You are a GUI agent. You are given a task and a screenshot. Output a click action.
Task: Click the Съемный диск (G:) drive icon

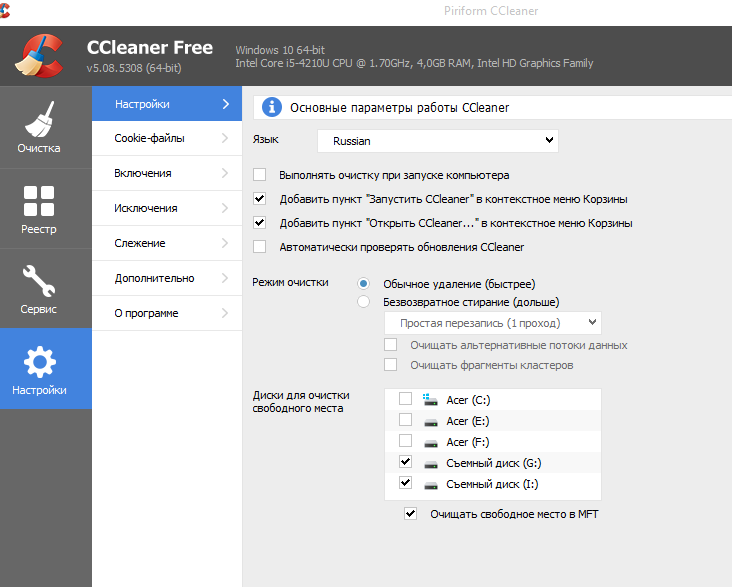(x=430, y=463)
